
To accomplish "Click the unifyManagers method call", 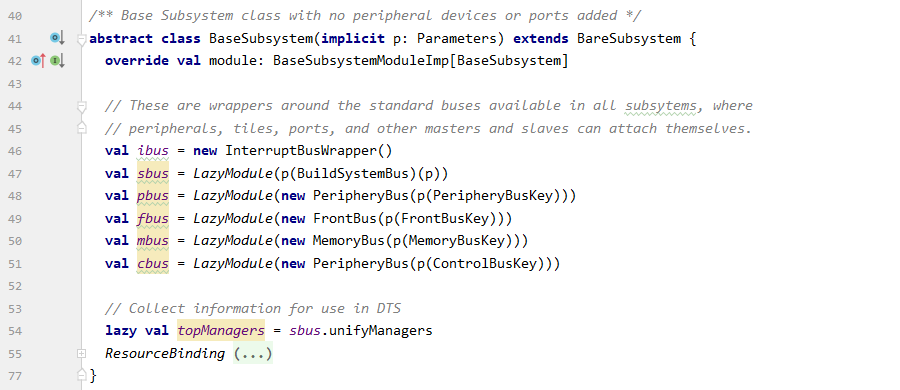I will click(x=381, y=330).
